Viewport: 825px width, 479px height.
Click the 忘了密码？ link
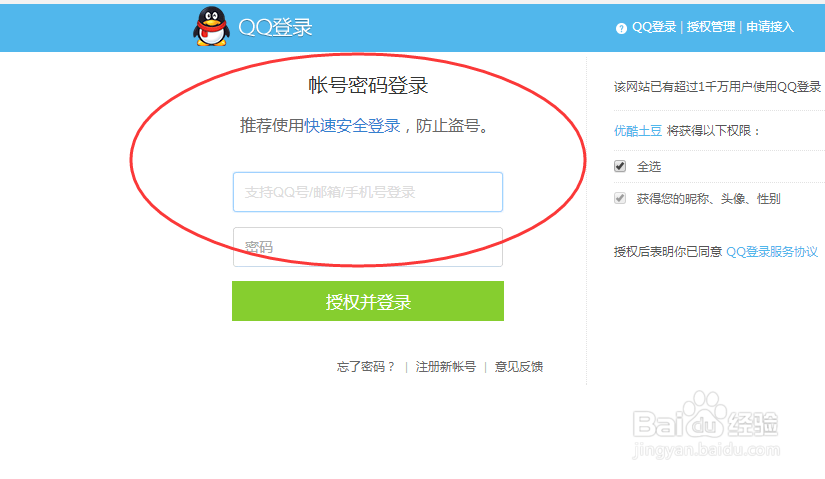[366, 367]
